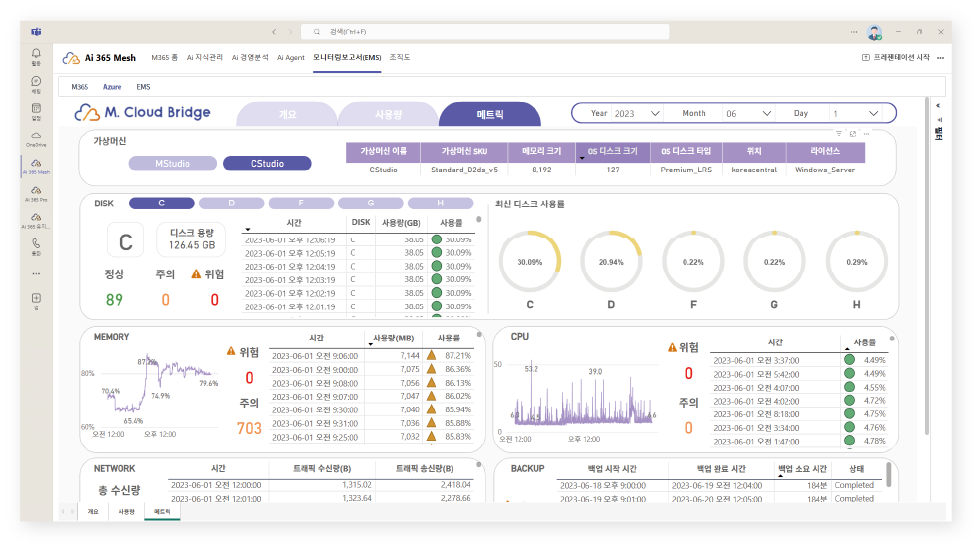Screen dimensions: 980x550
Task: Open the Activity bell icon in sidebar
Action: pos(36,54)
